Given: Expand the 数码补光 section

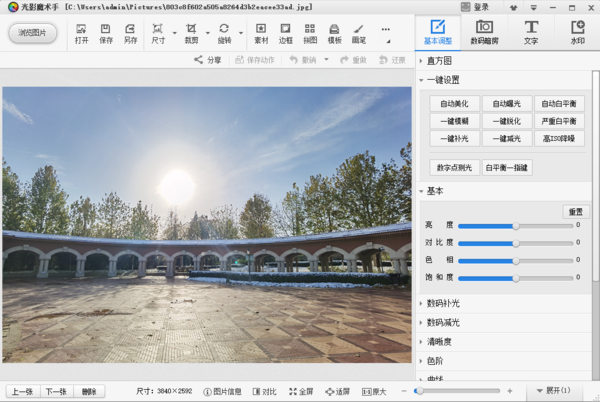Looking at the screenshot, I should [x=442, y=303].
